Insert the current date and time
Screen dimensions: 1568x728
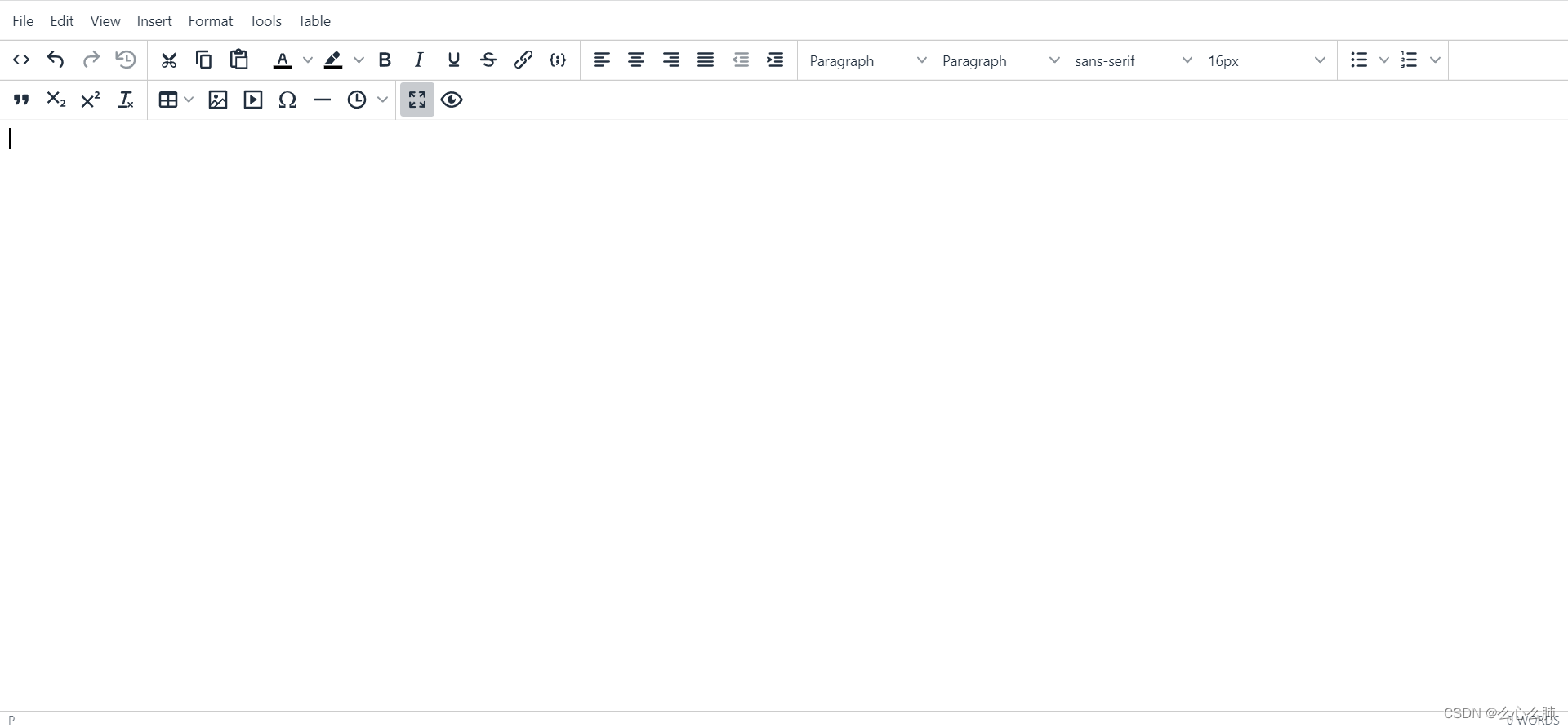point(357,100)
